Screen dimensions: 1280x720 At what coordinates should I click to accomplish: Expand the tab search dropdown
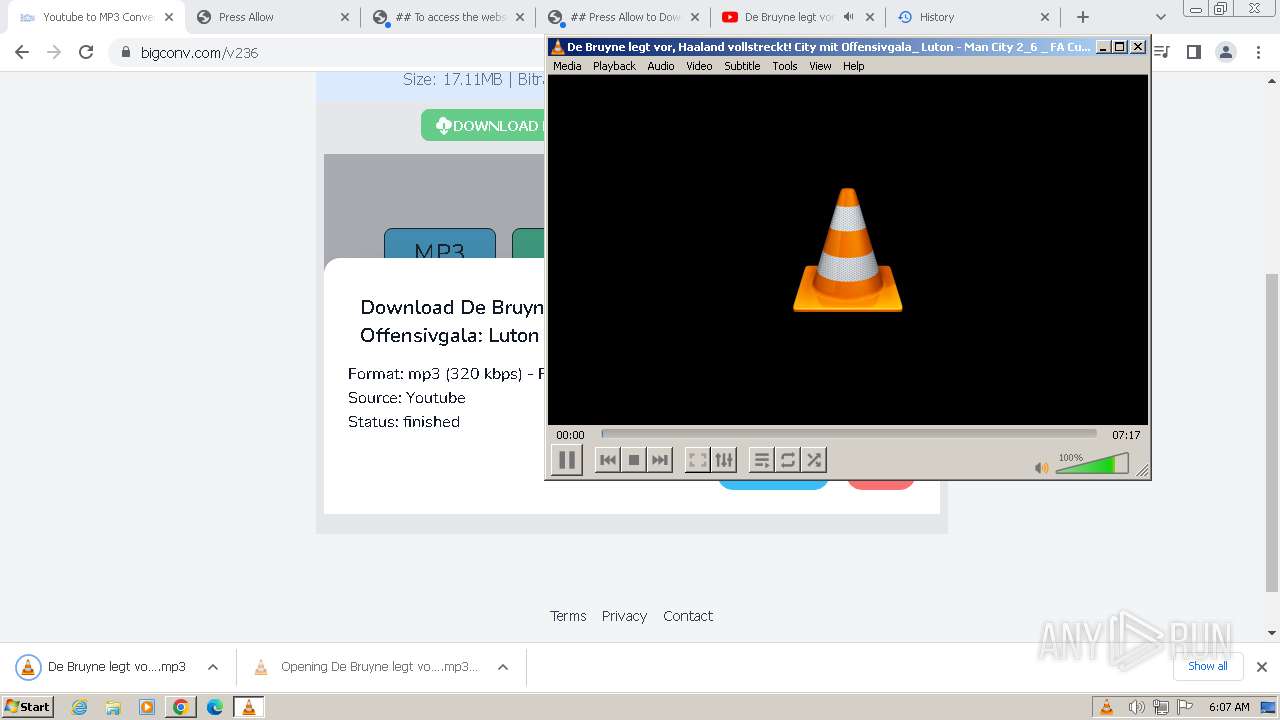1160,17
